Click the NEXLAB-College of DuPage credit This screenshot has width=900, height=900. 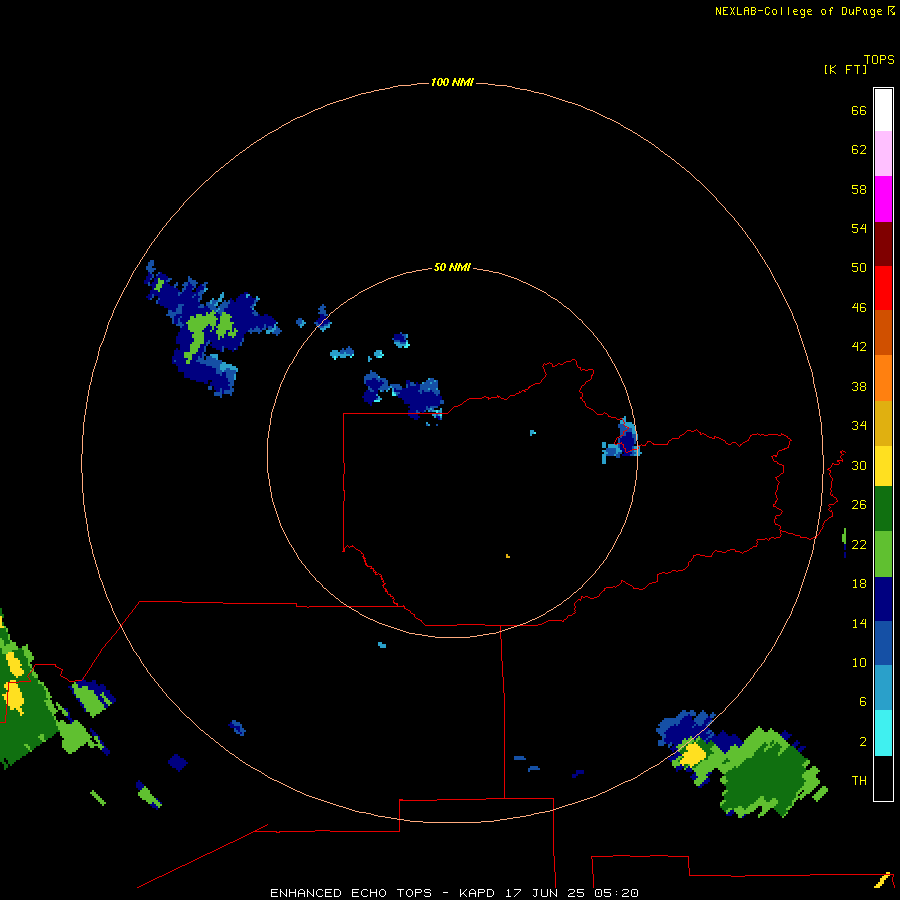pos(798,11)
